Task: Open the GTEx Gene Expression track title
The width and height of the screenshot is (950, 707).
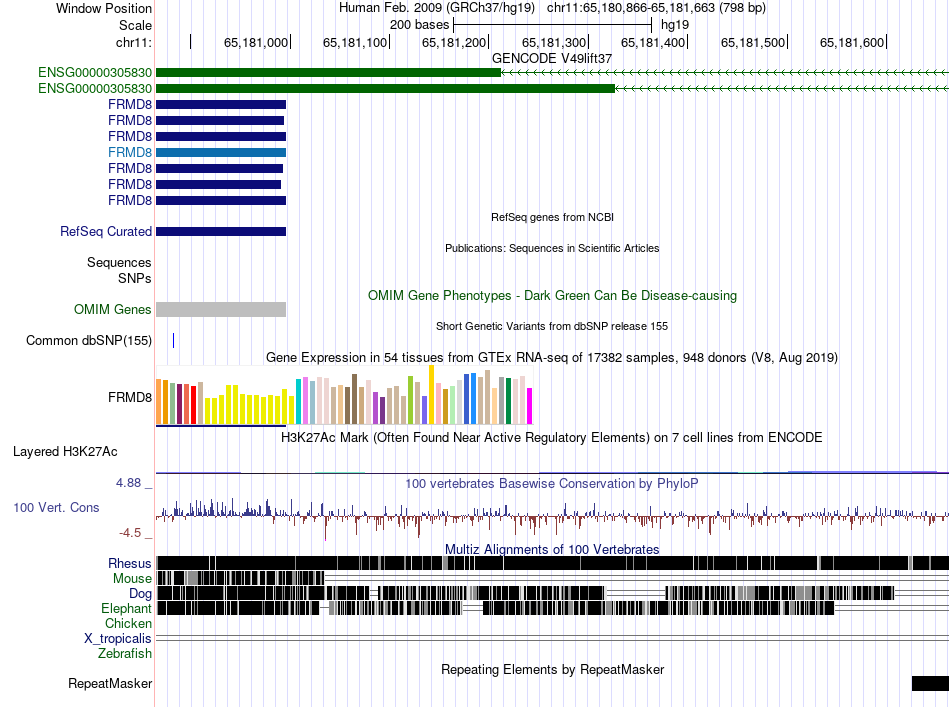Action: [x=552, y=357]
